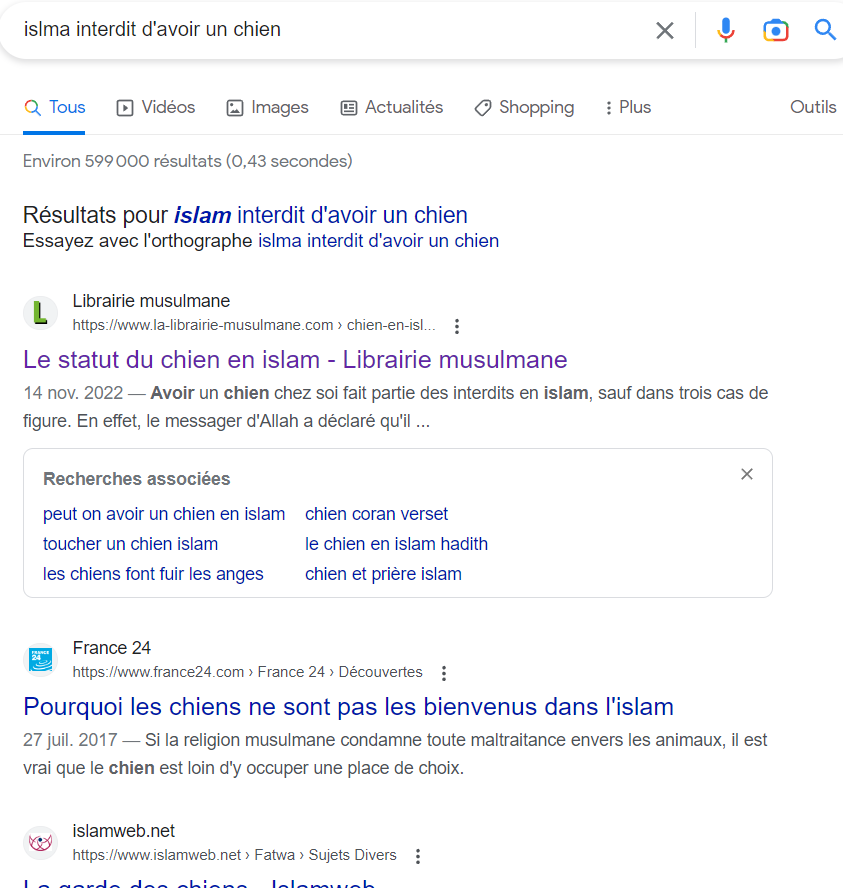This screenshot has height=888, width=843.
Task: Open options menu for Librairie musulmane result
Action: coord(457,326)
